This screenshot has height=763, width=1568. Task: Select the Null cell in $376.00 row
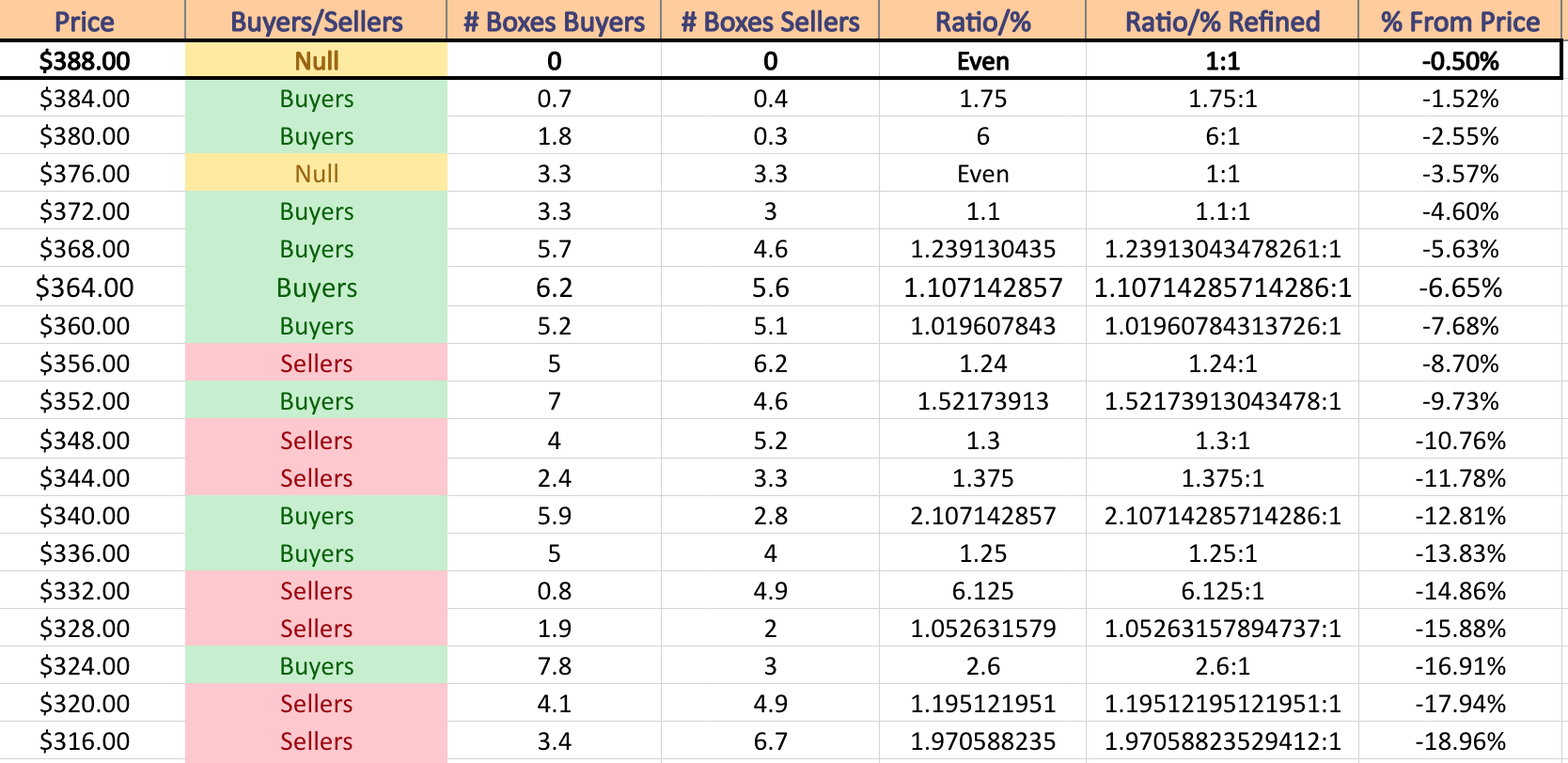pyautogui.click(x=316, y=174)
